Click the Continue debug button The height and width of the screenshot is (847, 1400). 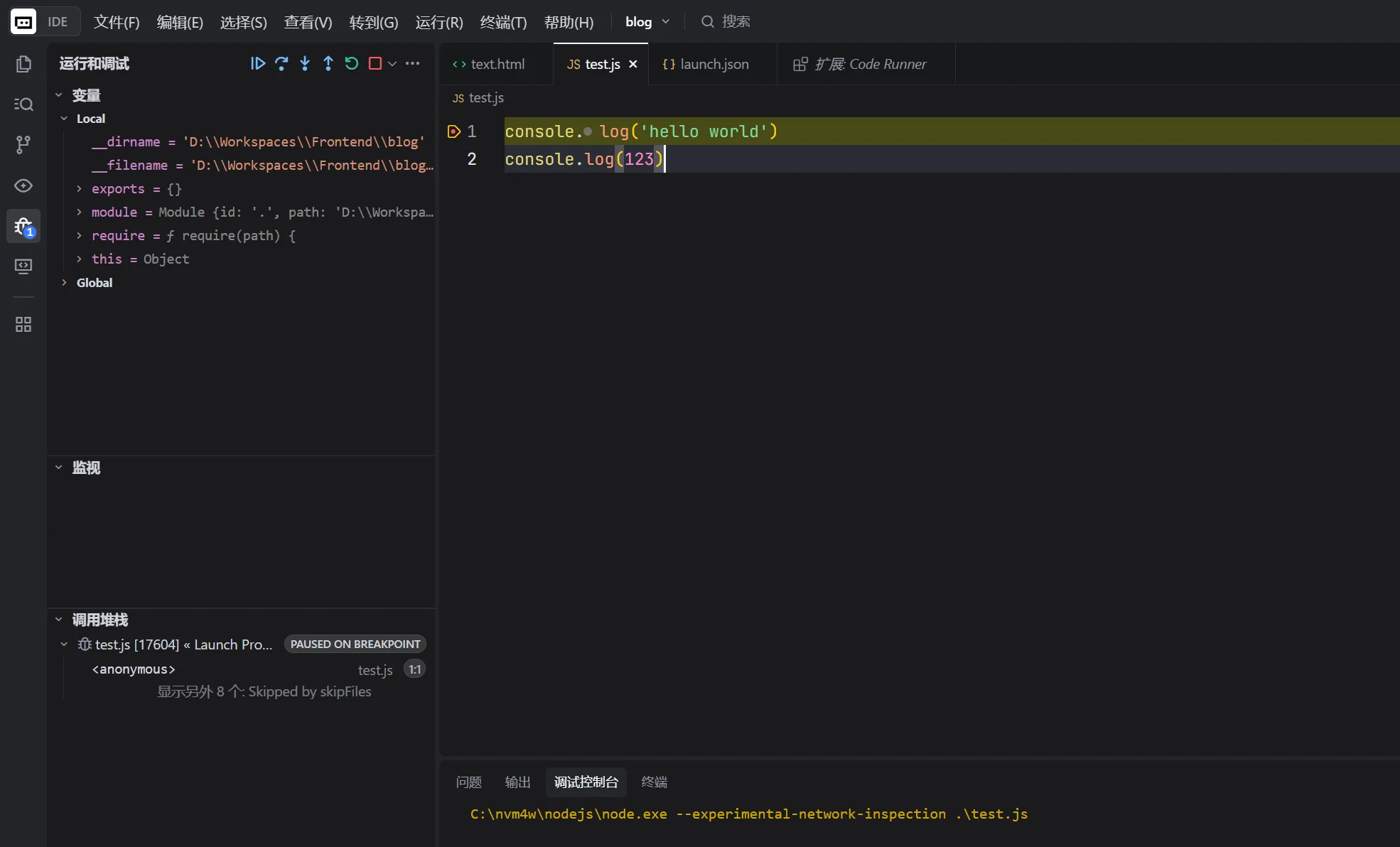pyautogui.click(x=258, y=64)
